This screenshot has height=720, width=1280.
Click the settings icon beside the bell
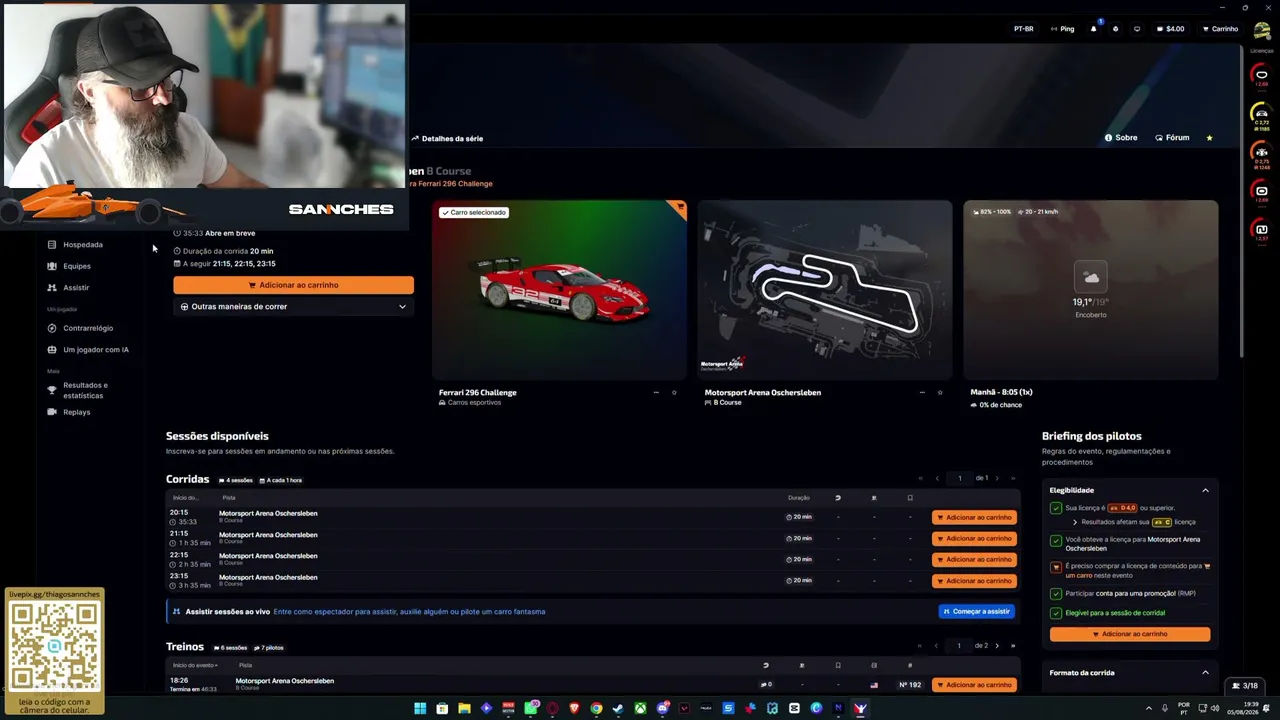(1116, 29)
